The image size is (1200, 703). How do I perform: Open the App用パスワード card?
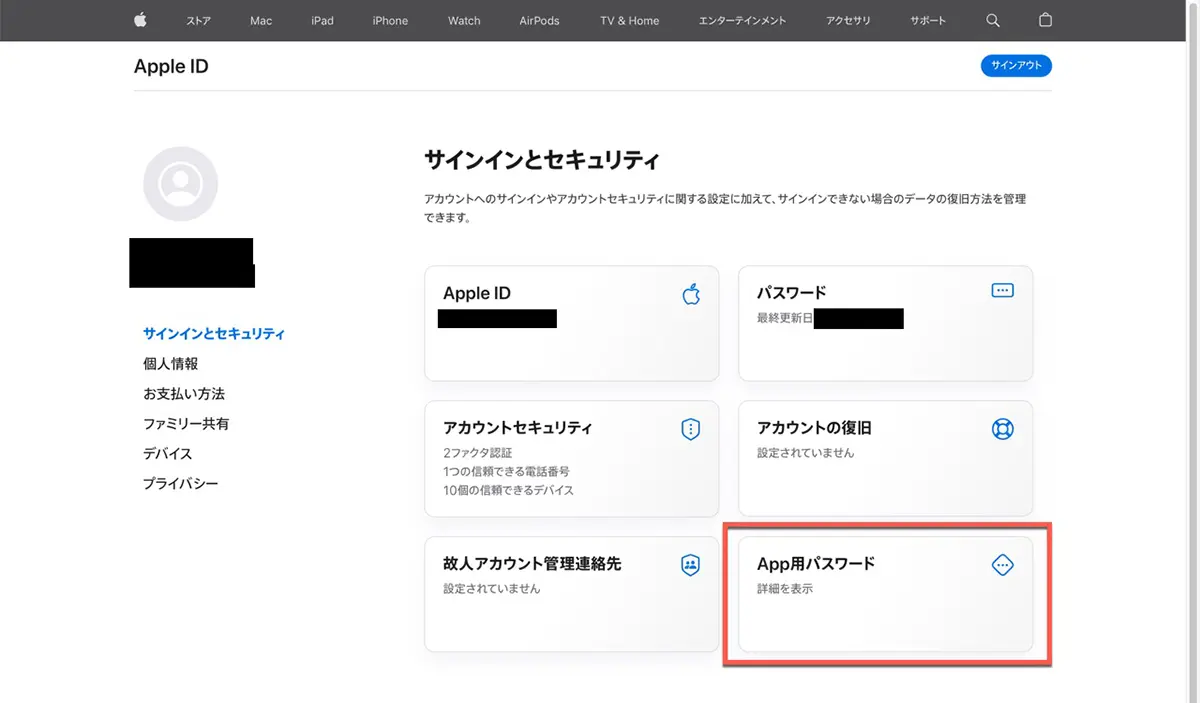[885, 595]
